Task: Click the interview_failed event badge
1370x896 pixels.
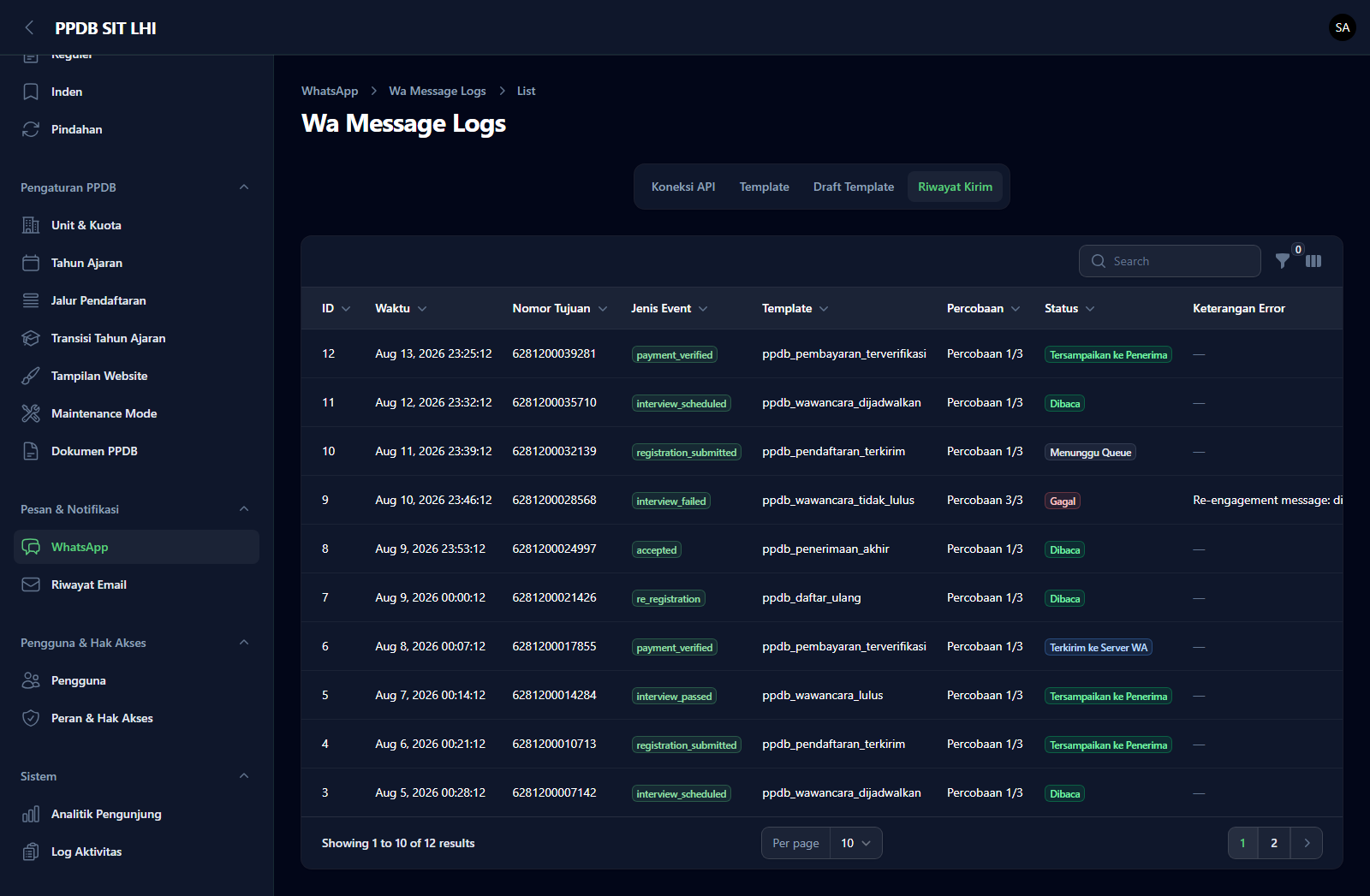Action: (671, 501)
